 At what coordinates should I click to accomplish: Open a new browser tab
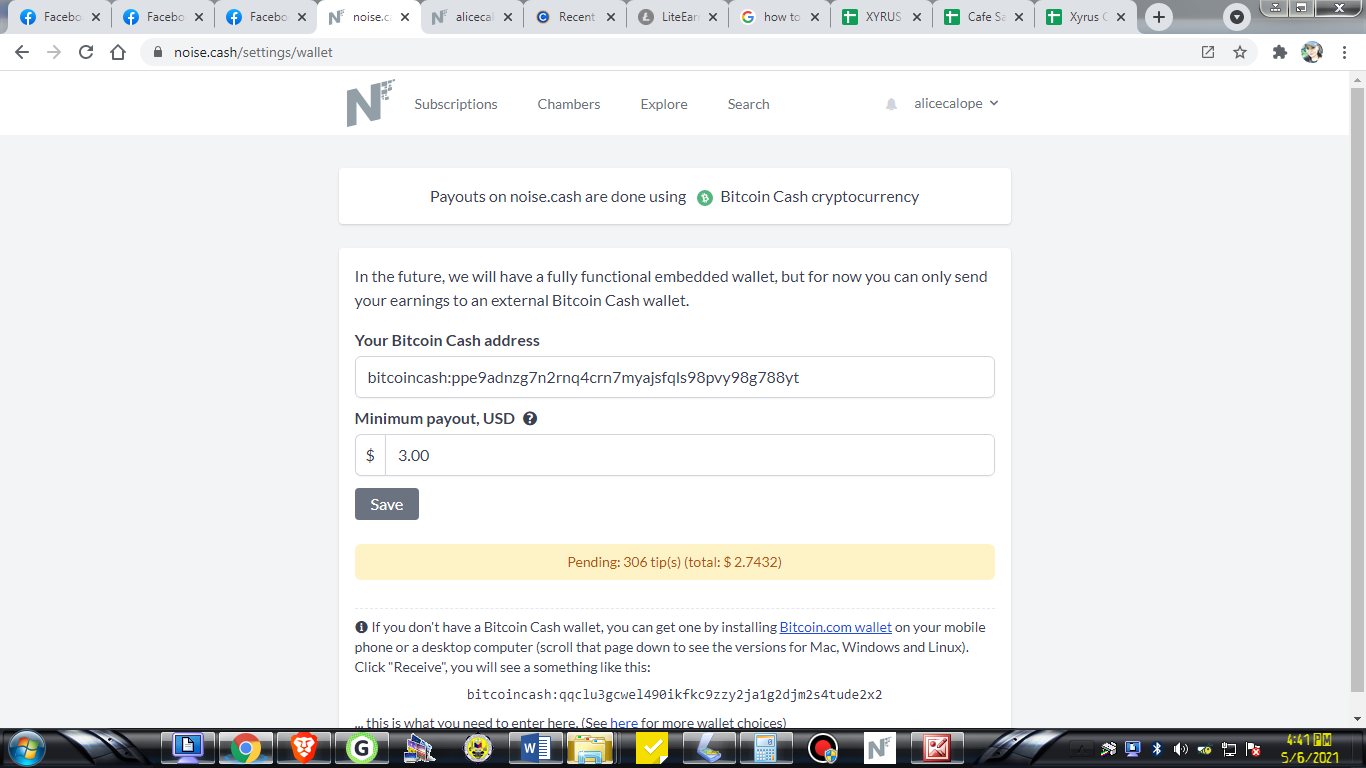pos(1159,17)
